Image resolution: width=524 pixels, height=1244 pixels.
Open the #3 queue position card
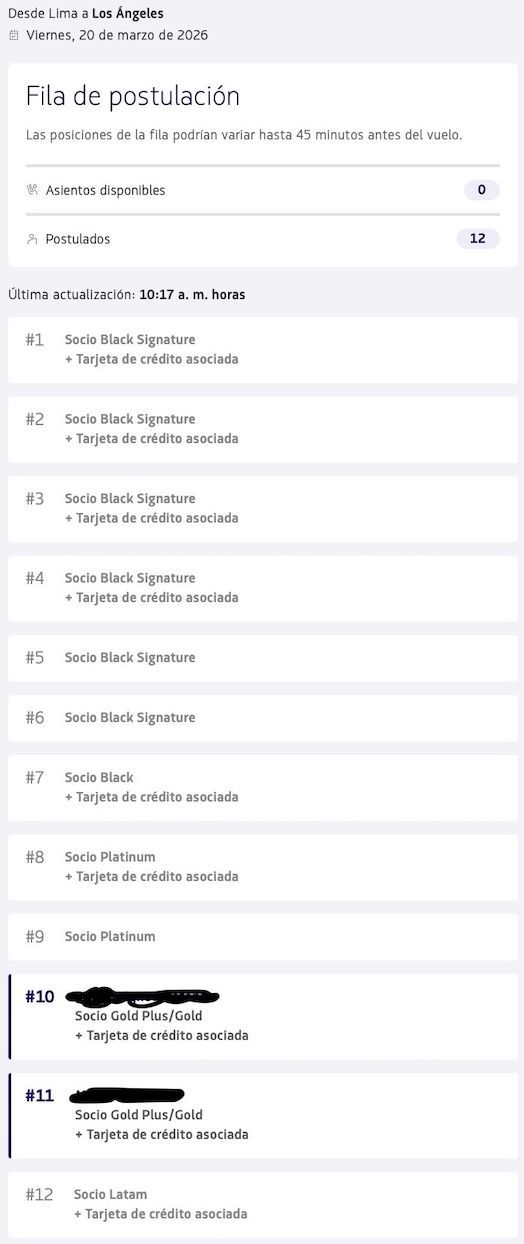263,509
